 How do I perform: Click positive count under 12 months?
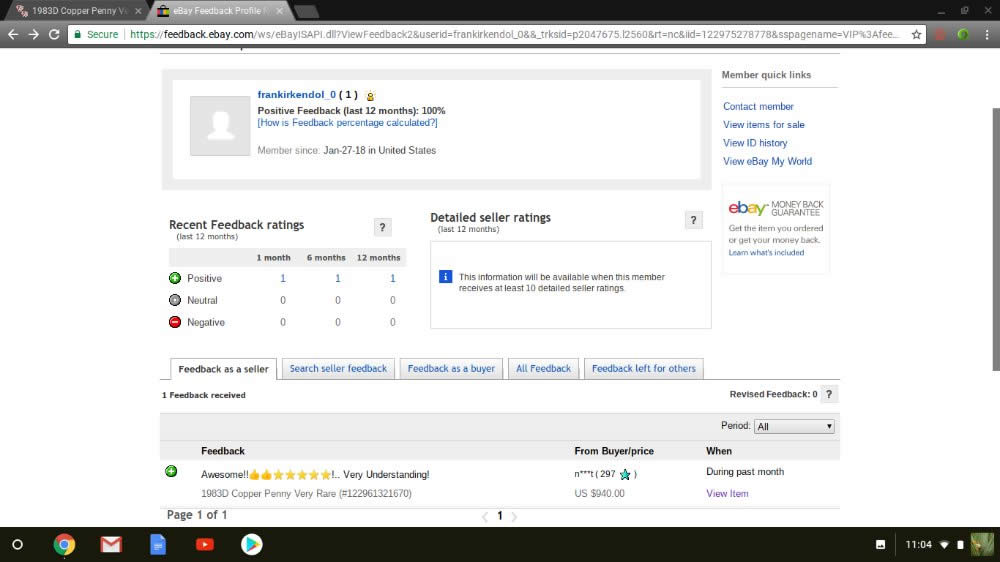tap(392, 278)
